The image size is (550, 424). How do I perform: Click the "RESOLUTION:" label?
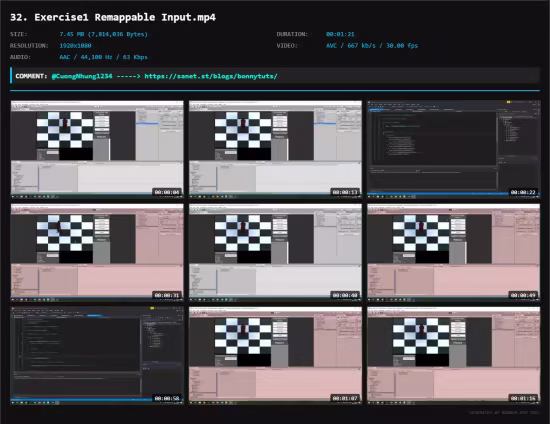pos(29,46)
